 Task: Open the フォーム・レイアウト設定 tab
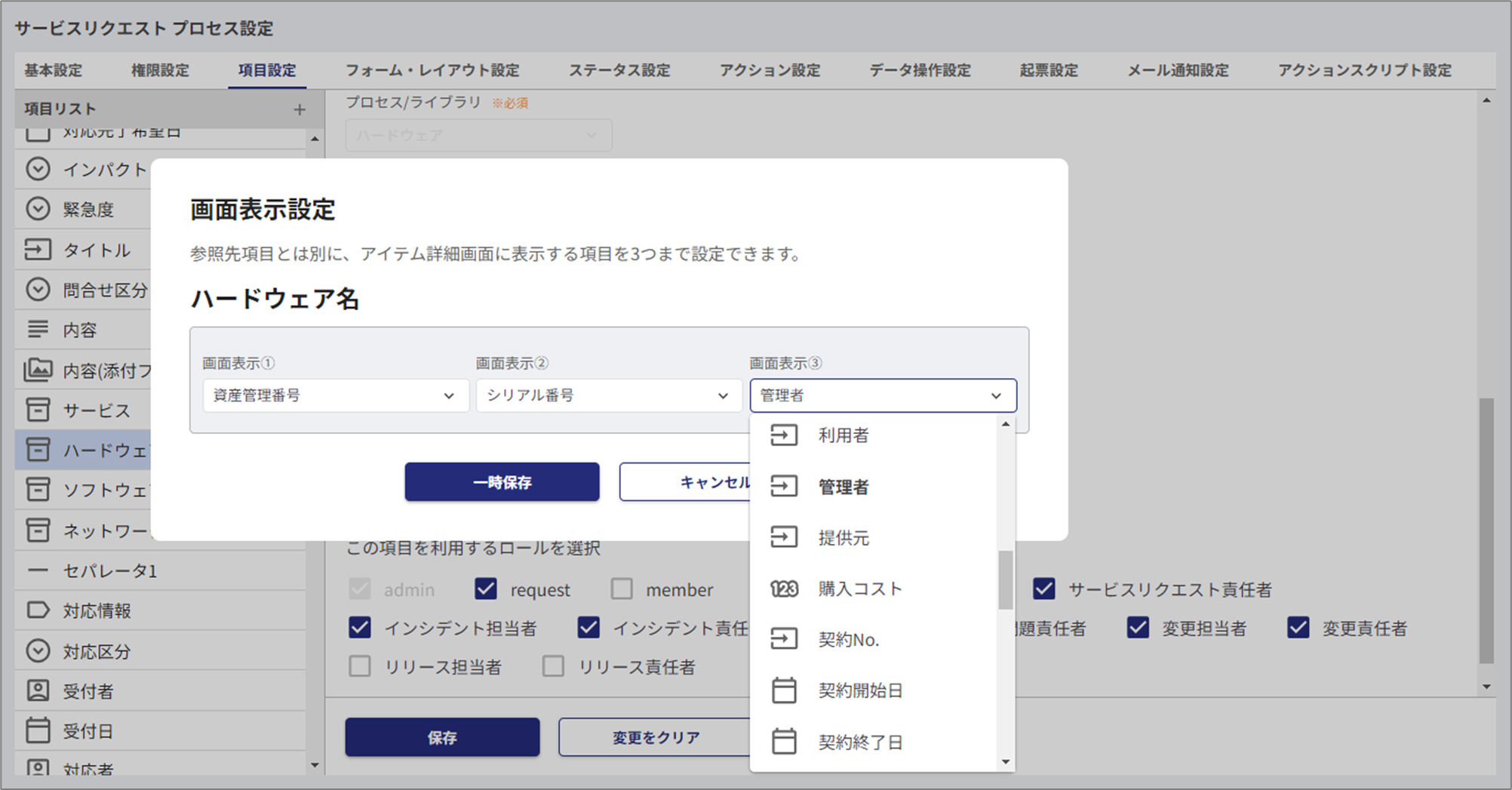pyautogui.click(x=432, y=71)
